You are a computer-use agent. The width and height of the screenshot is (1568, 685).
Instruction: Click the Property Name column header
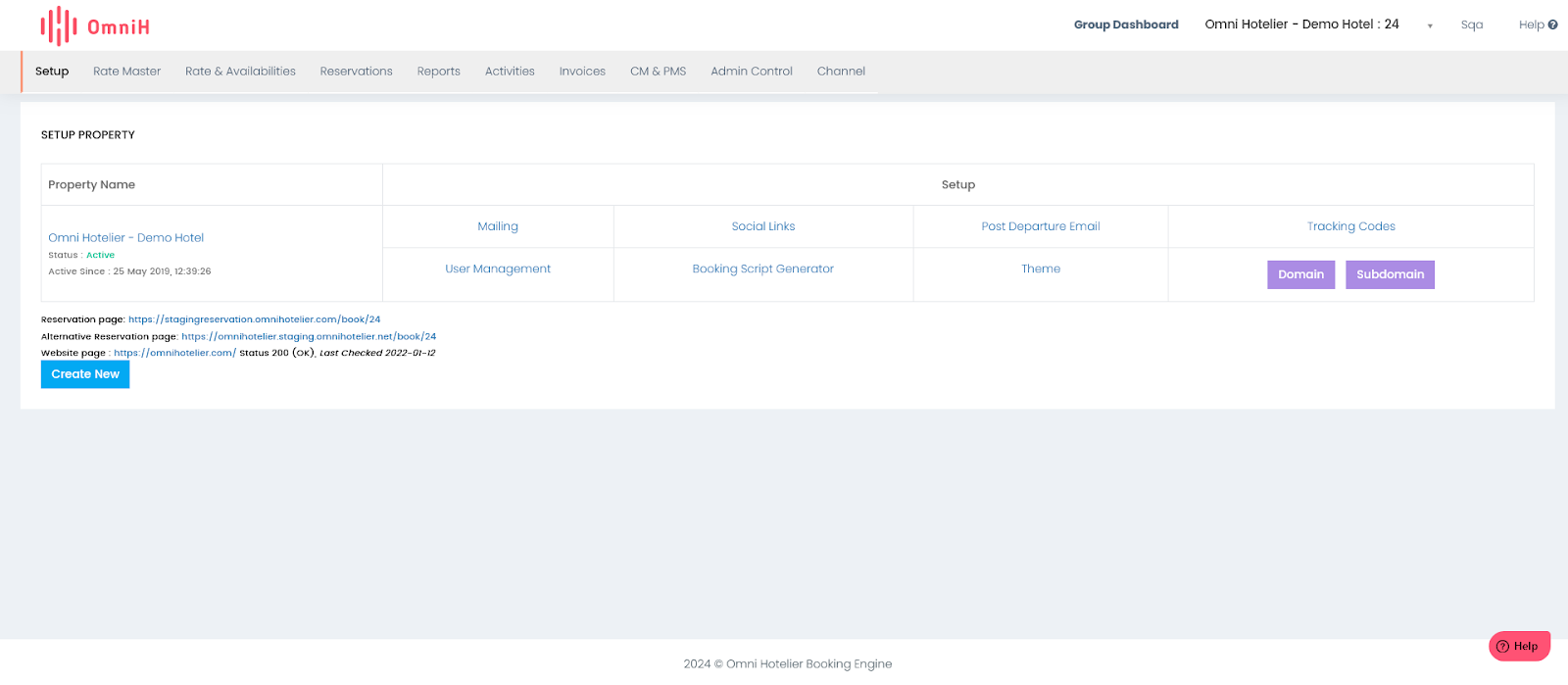(91, 184)
